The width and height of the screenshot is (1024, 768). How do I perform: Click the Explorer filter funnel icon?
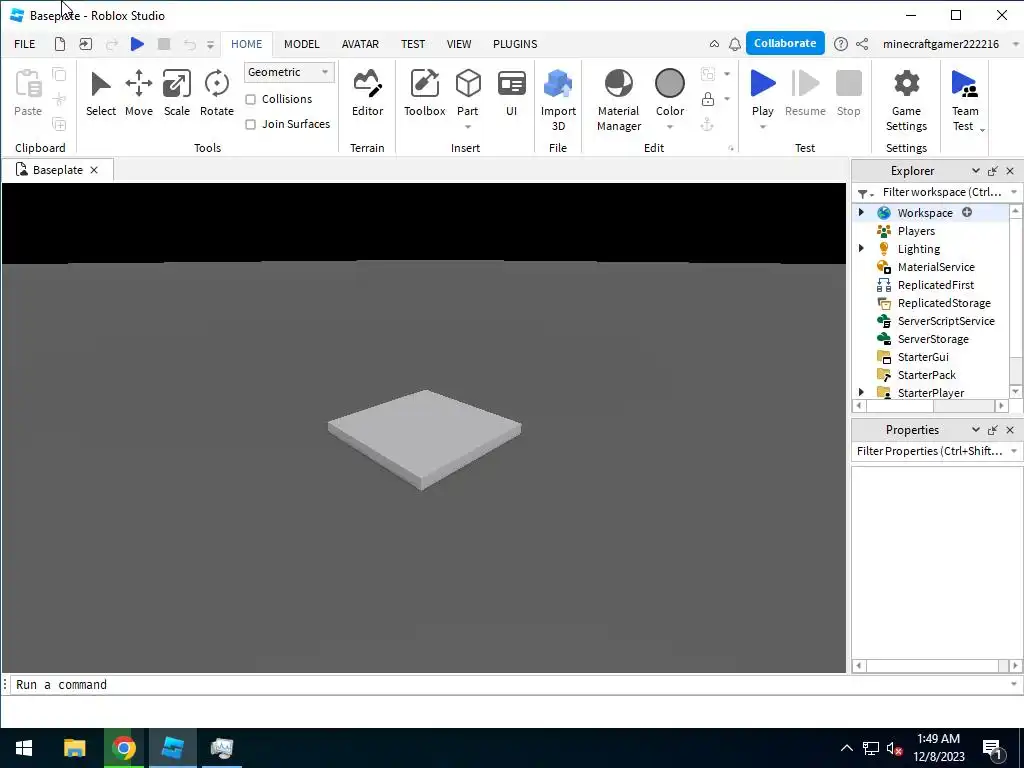[x=863, y=193]
